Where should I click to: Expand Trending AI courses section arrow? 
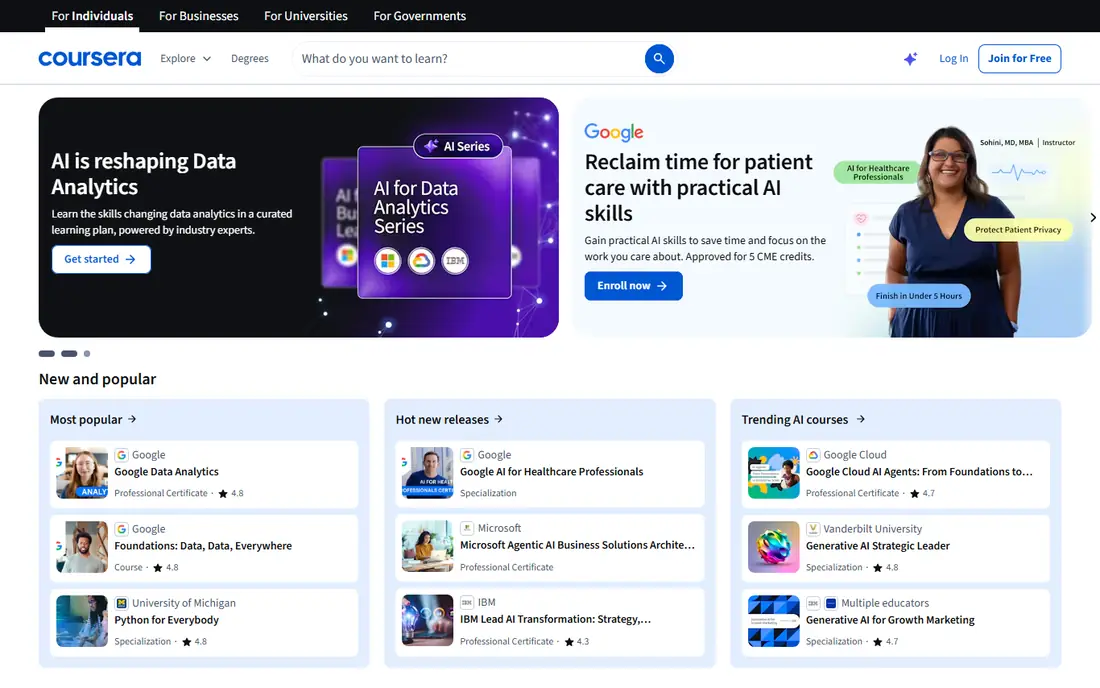tap(861, 419)
